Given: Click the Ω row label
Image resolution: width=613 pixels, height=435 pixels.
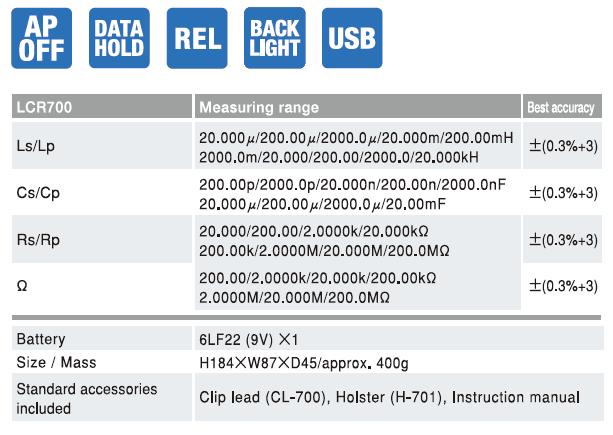Looking at the screenshot, I should [22, 286].
